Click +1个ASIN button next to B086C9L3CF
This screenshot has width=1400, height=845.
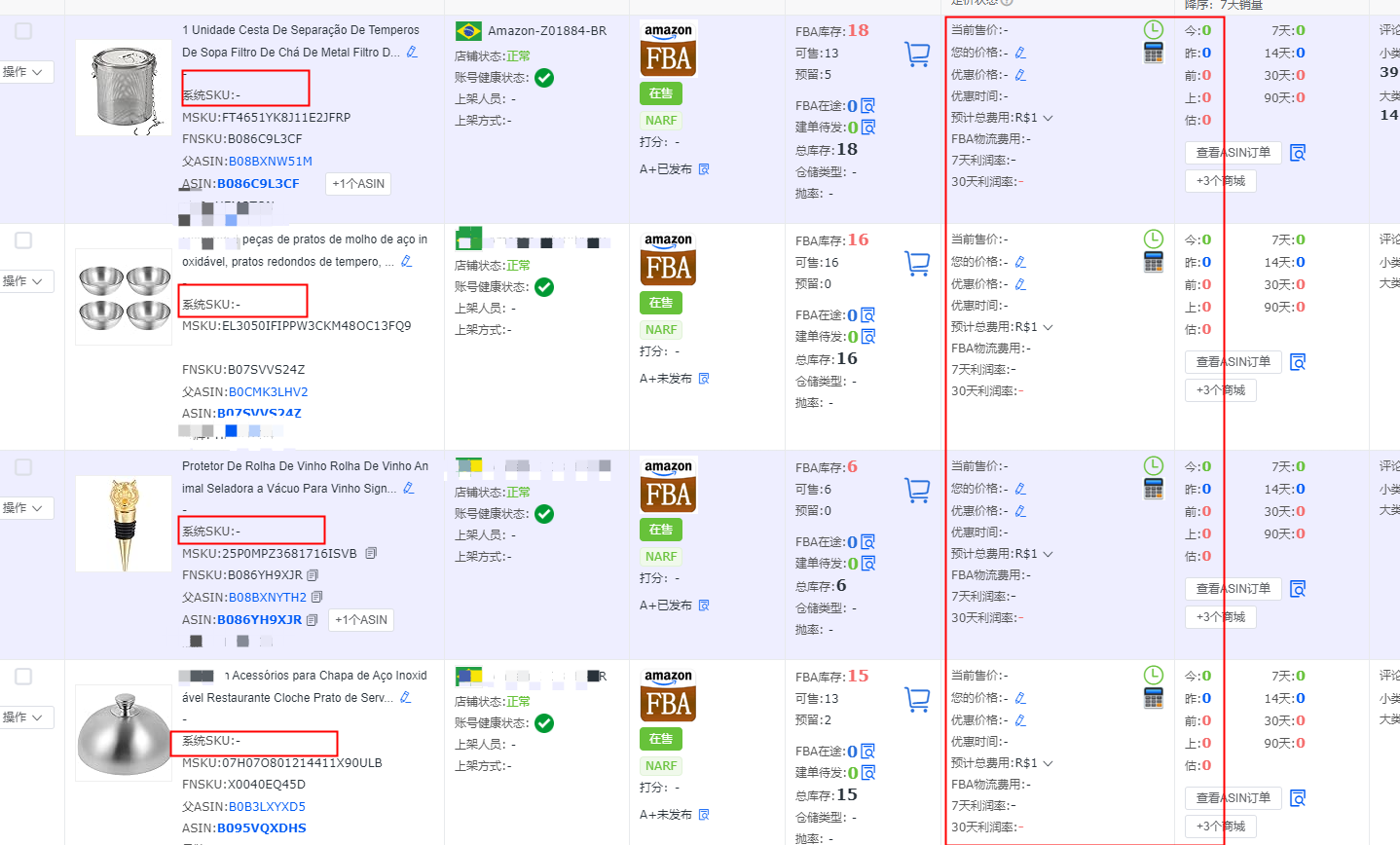[358, 183]
